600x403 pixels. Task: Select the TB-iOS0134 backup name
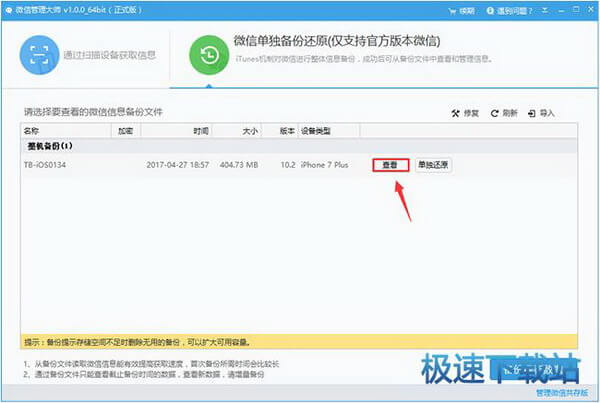click(x=45, y=165)
